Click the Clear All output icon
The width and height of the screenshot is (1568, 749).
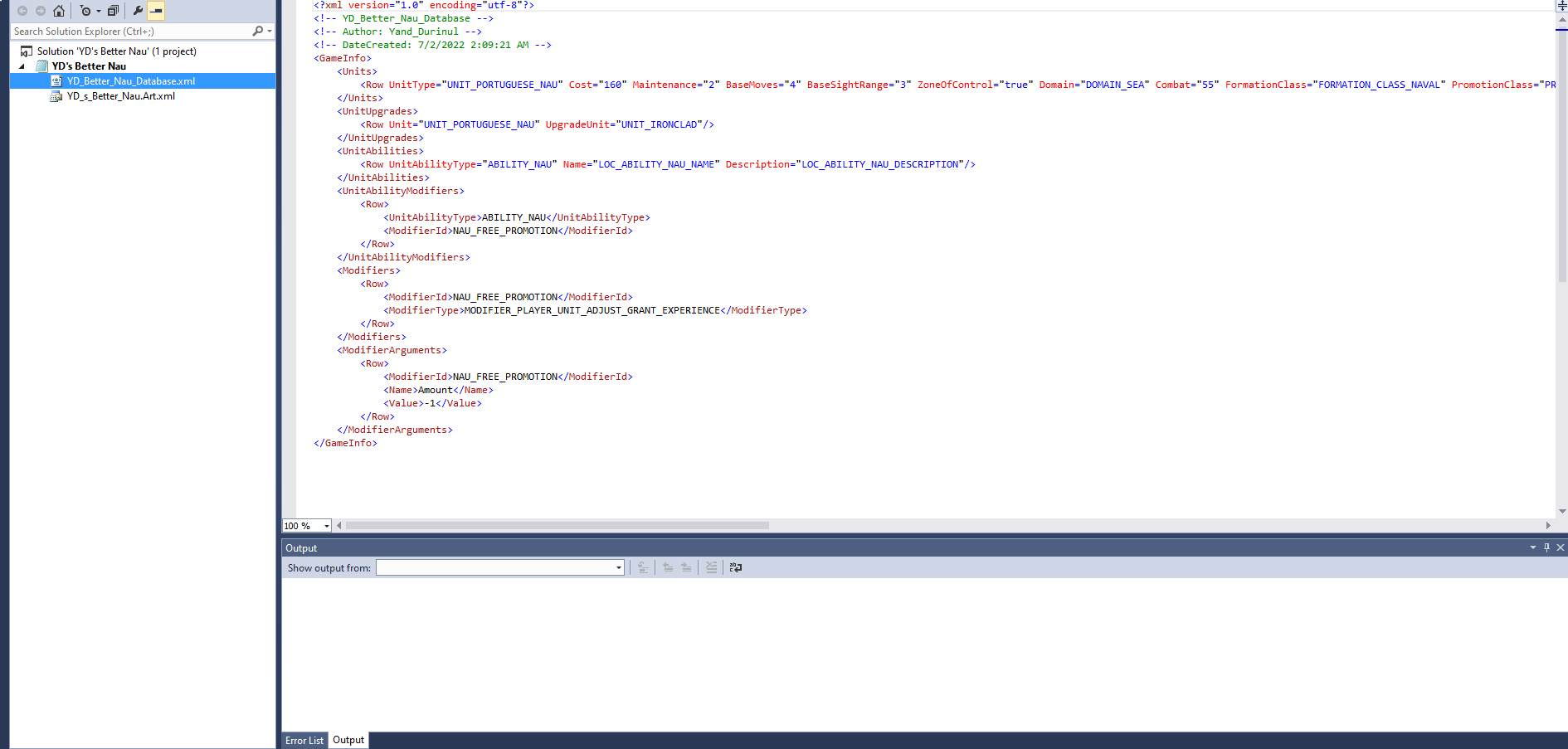(x=711, y=567)
